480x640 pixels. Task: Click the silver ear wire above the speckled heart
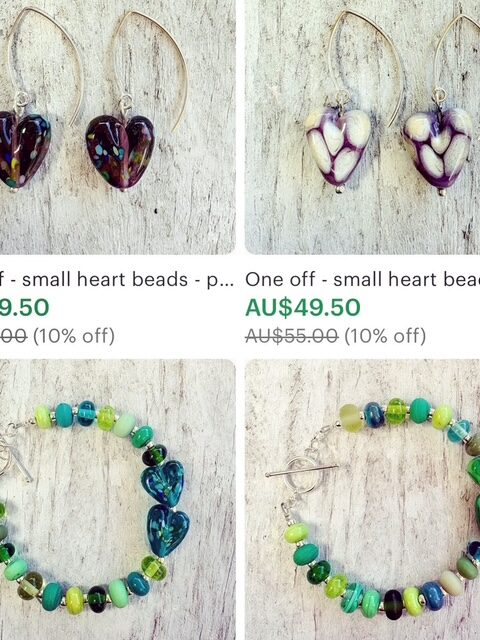coord(150,67)
